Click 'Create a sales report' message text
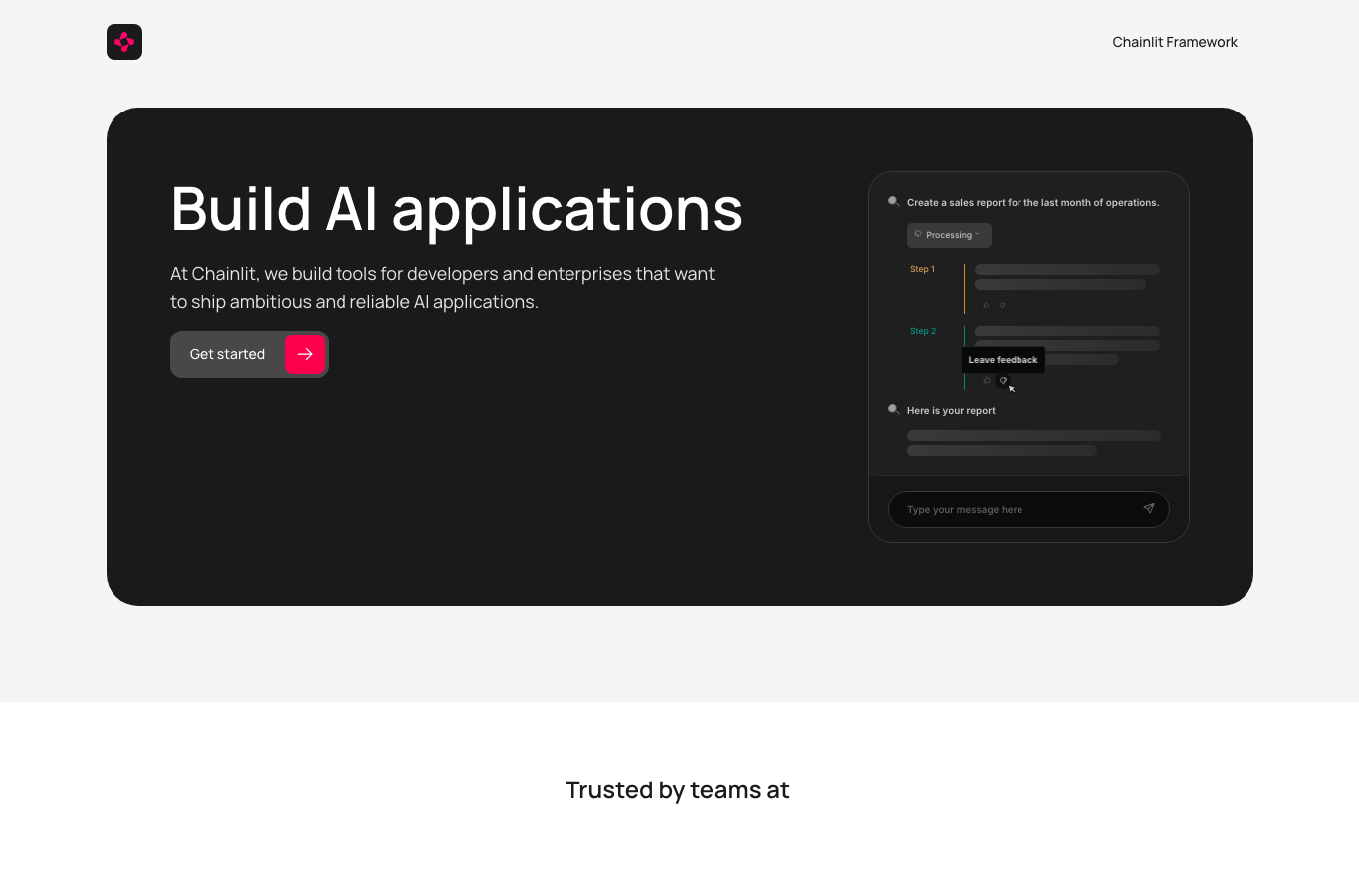The height and width of the screenshot is (896, 1359). click(x=1032, y=202)
